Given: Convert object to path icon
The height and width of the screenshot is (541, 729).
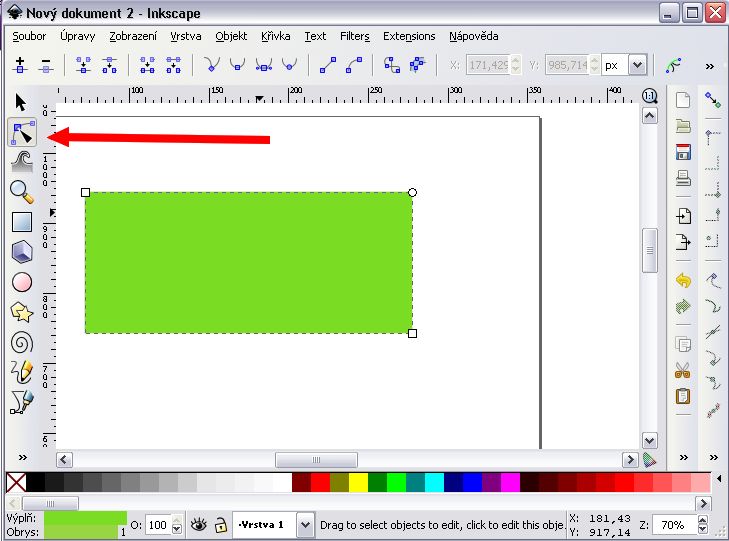Looking at the screenshot, I should click(x=391, y=65).
